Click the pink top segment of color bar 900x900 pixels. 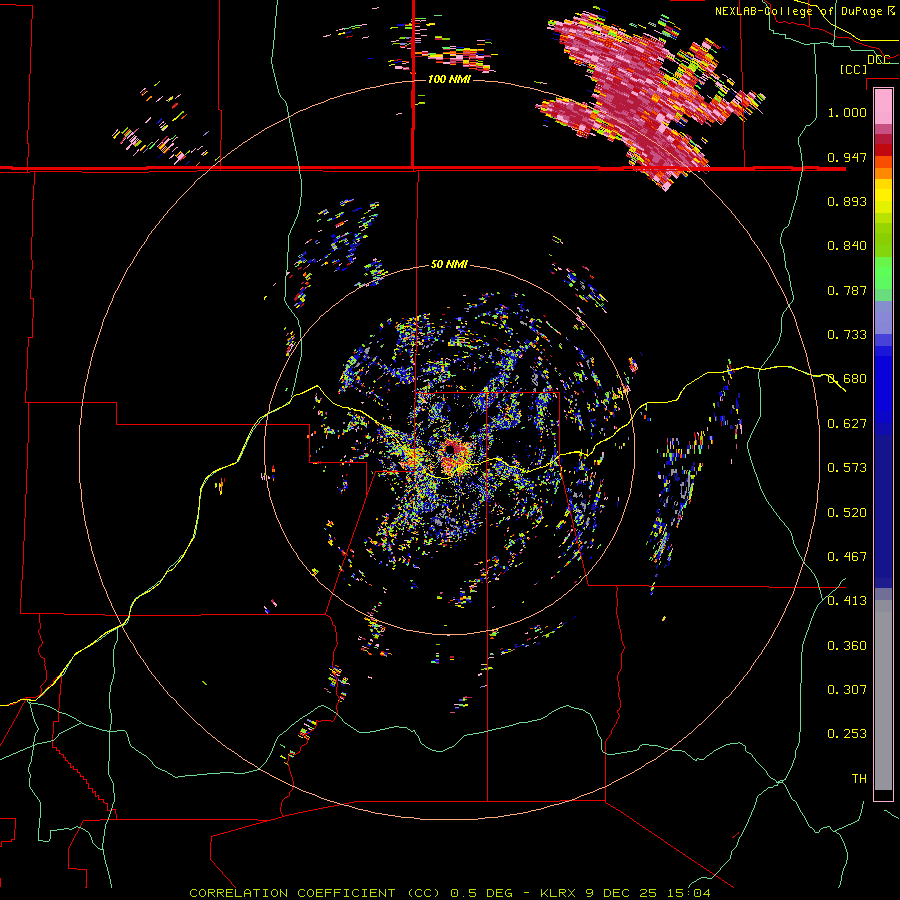[883, 107]
